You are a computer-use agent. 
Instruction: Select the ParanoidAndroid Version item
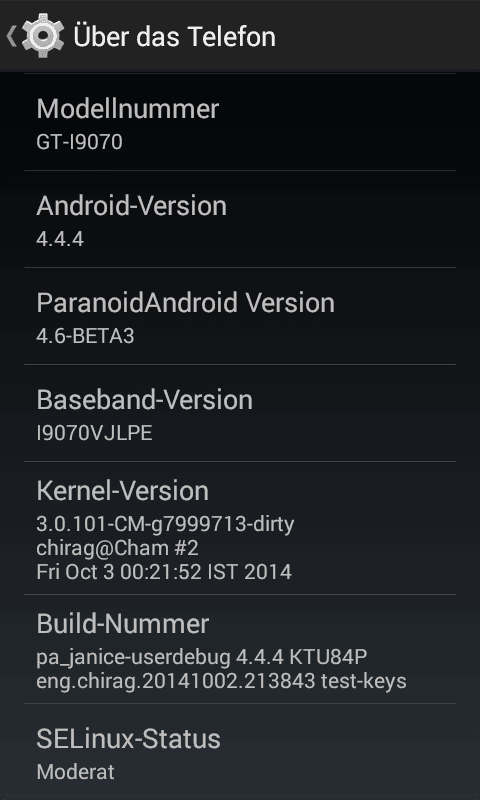coord(240,316)
